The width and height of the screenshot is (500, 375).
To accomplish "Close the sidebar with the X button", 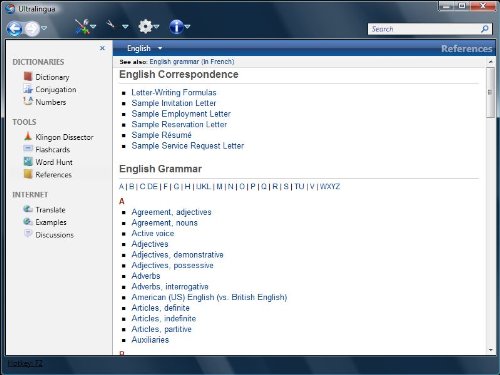I will pyautogui.click(x=102, y=48).
